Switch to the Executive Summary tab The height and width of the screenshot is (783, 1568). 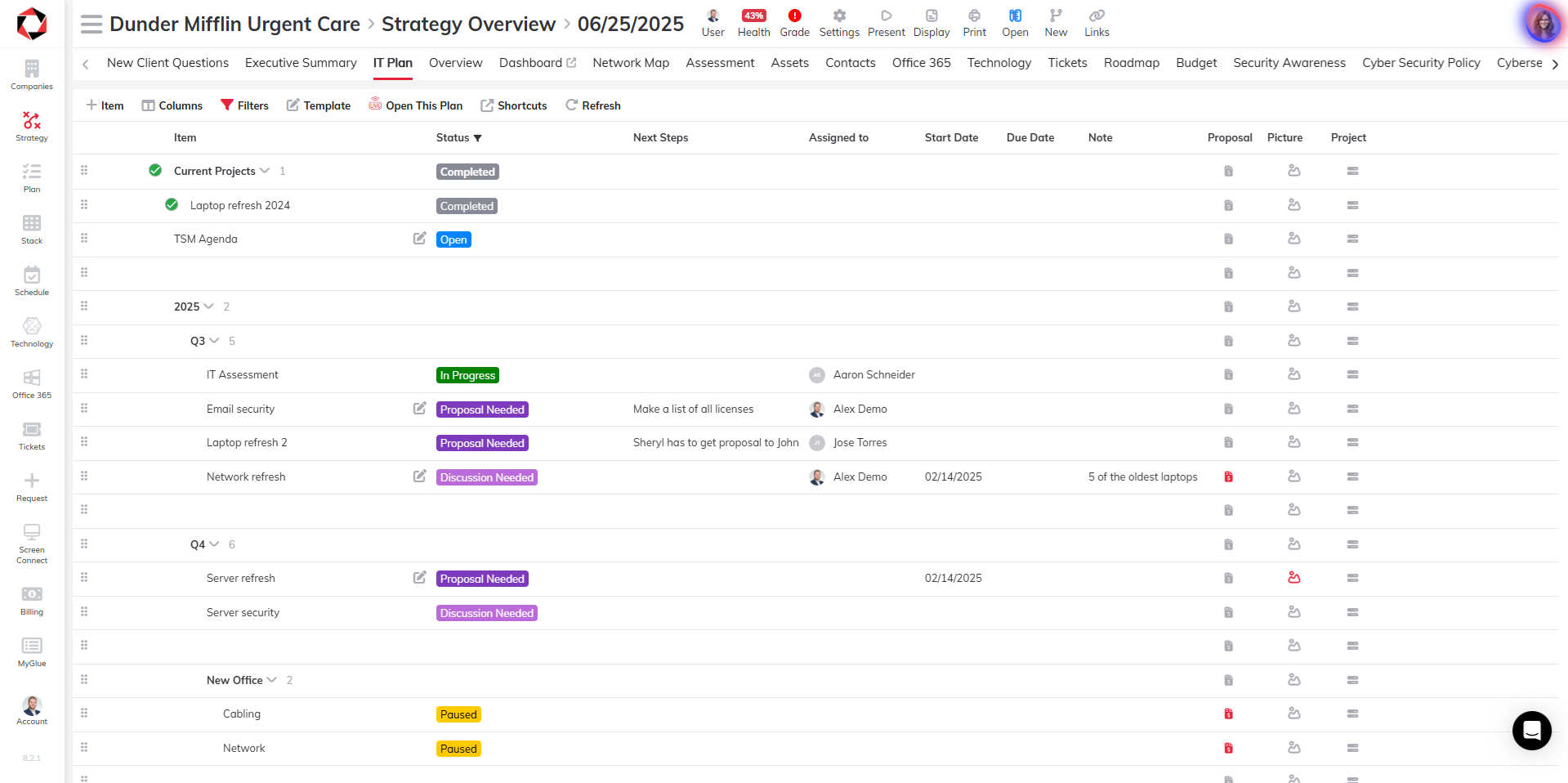coord(301,63)
